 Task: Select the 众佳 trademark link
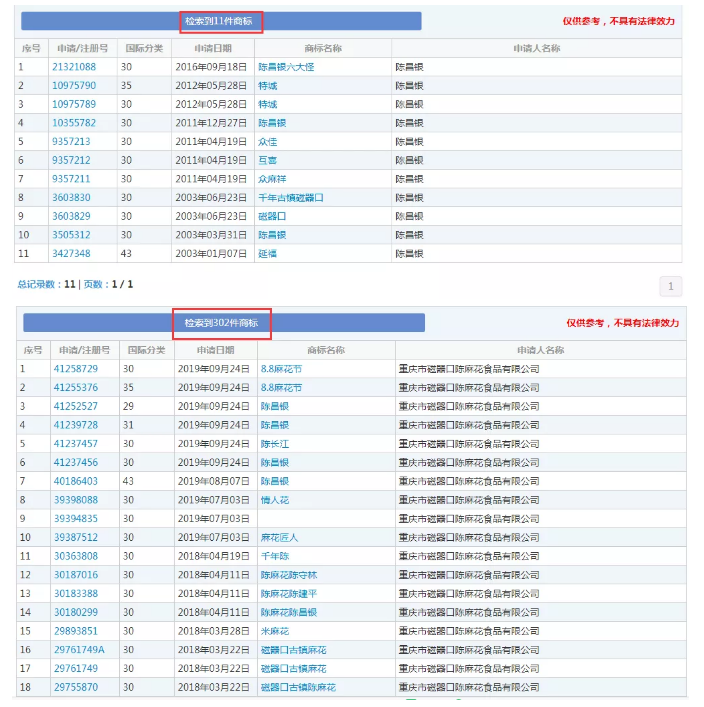[267, 142]
